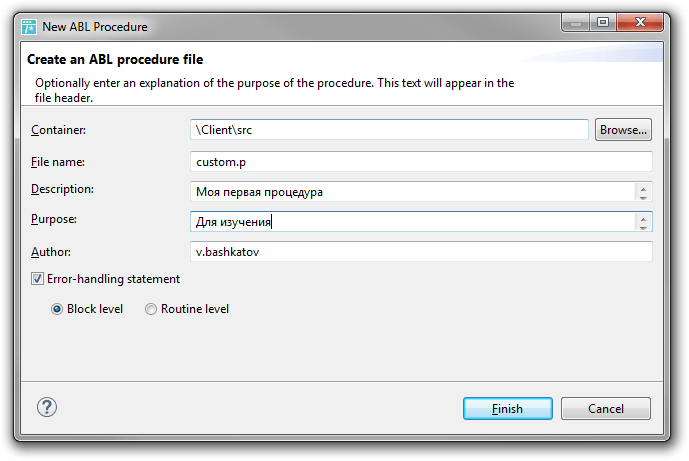Click Purpose field's down arrow
Viewport: 689px width, 461px height.
(x=643, y=227)
